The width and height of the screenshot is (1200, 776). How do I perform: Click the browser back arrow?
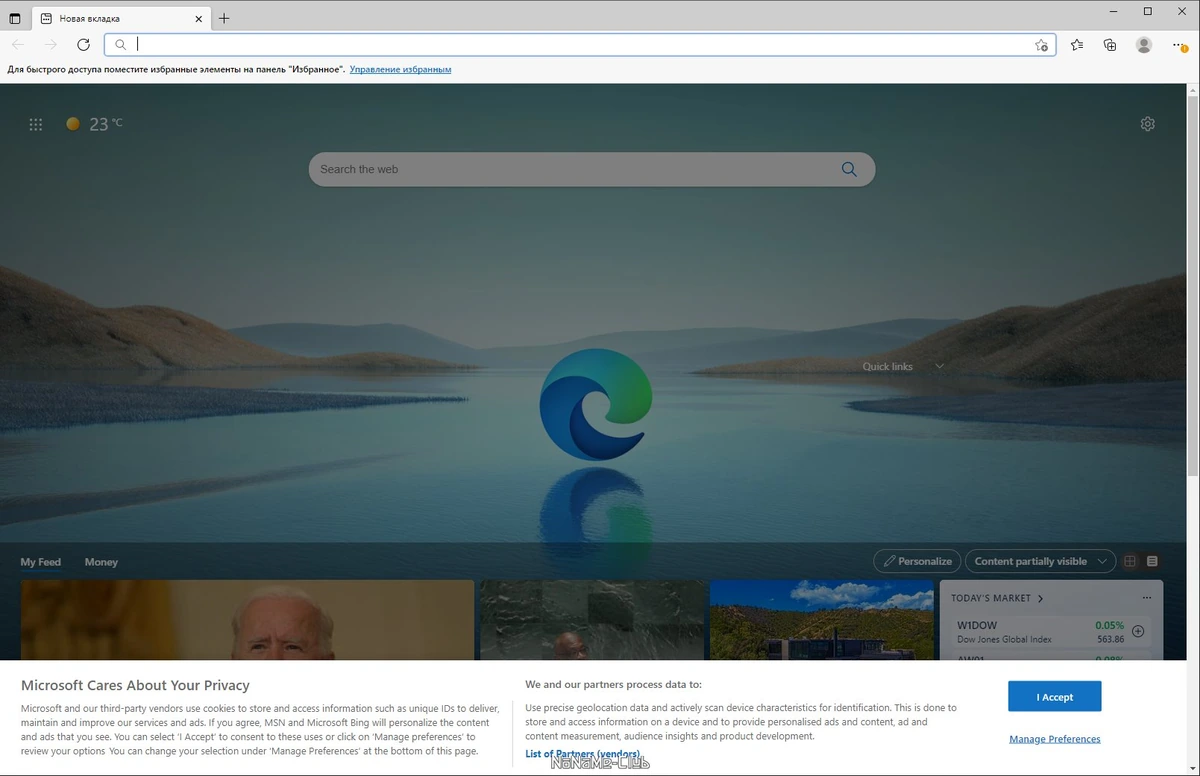(18, 45)
